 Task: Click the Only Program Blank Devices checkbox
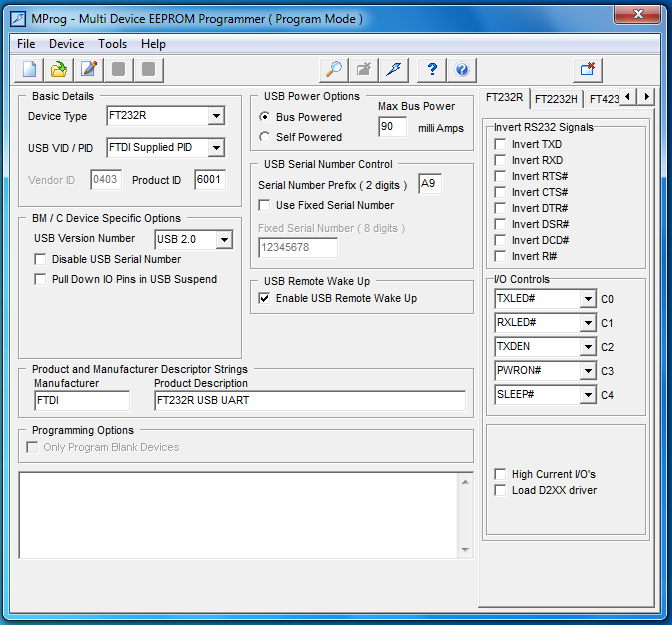tap(32, 447)
